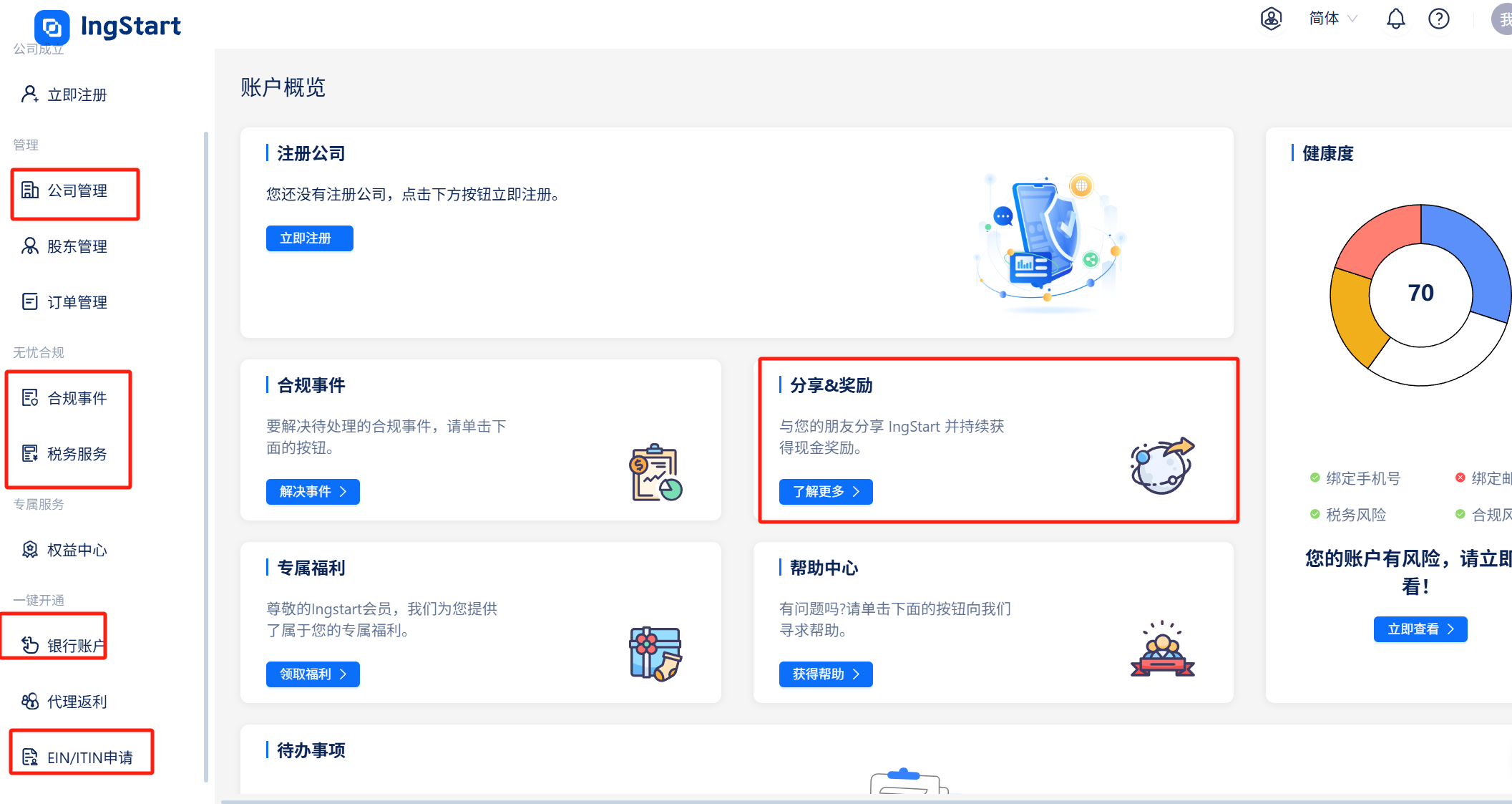Image resolution: width=1512 pixels, height=804 pixels.
Task: Open 立即注册 in sidebar menu
Action: coord(77,95)
